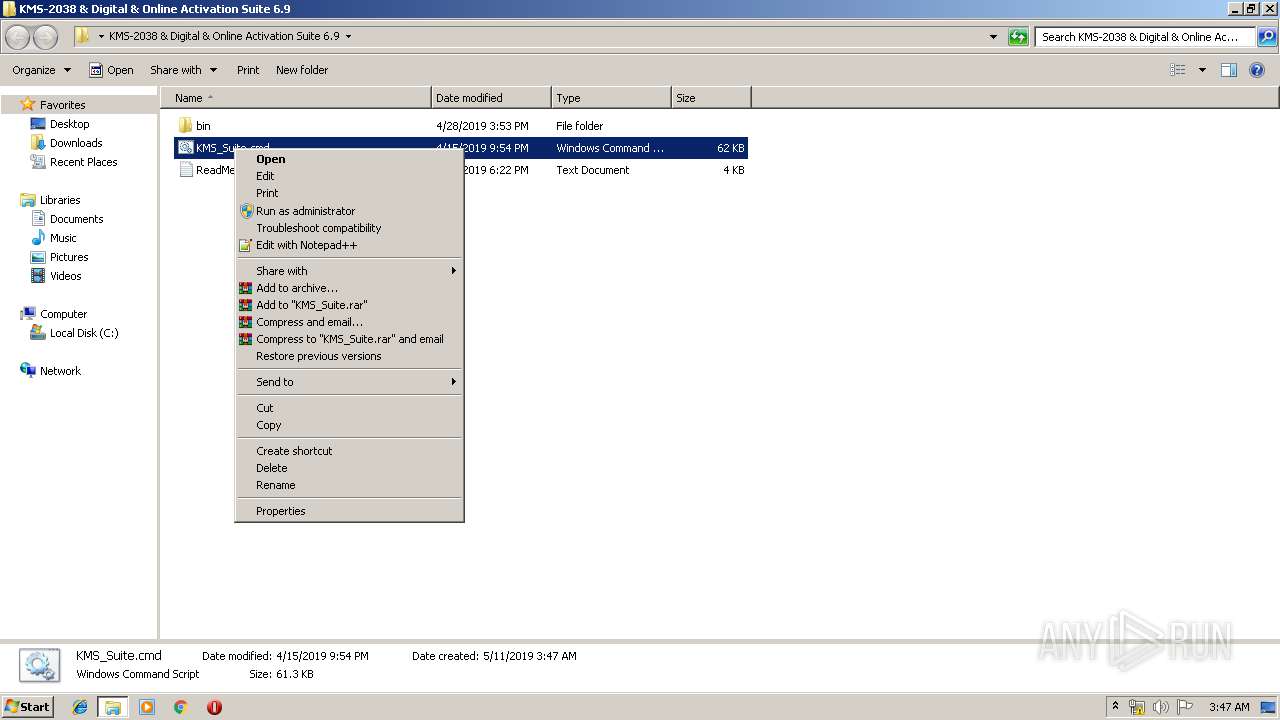
Task: Open Desktop under Favorites
Action: 69,124
